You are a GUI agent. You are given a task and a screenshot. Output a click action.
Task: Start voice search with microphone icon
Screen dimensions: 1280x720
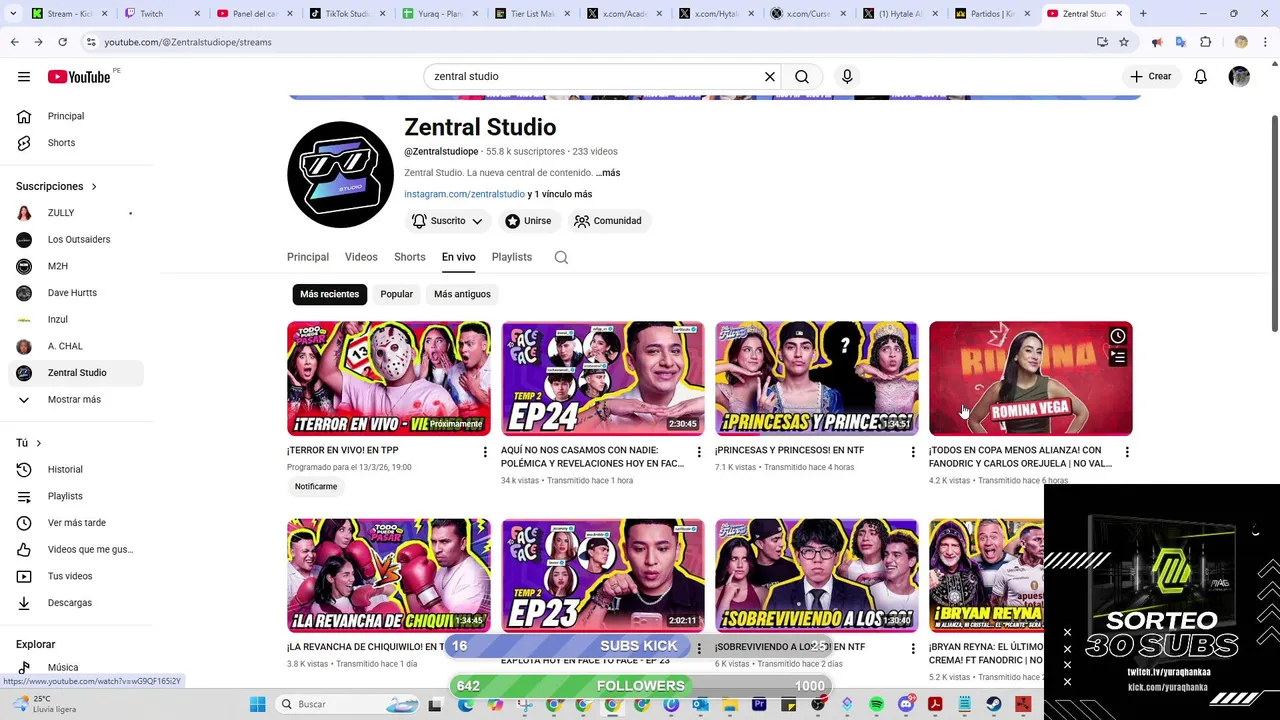click(x=847, y=76)
